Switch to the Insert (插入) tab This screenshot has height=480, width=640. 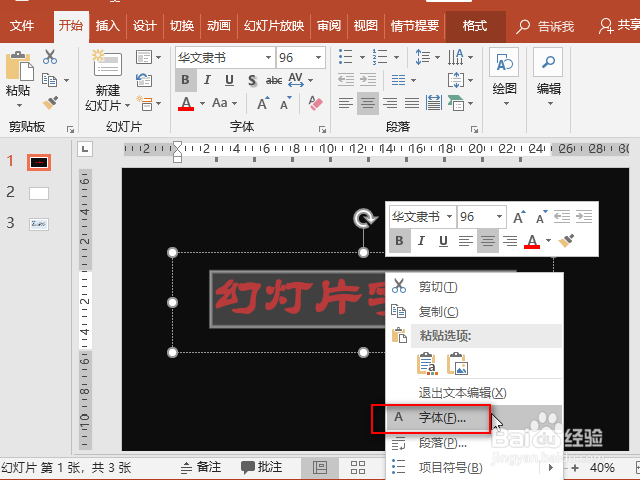[x=108, y=26]
